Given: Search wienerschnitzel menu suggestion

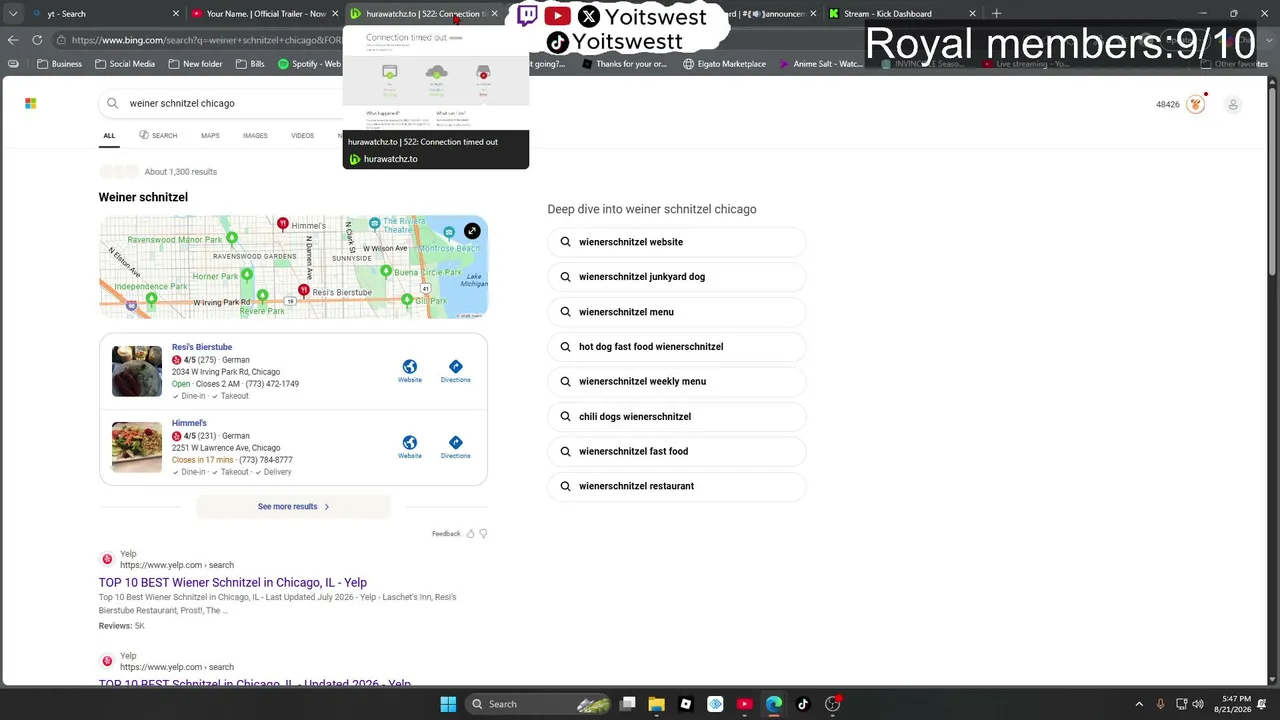Looking at the screenshot, I should [x=676, y=312].
